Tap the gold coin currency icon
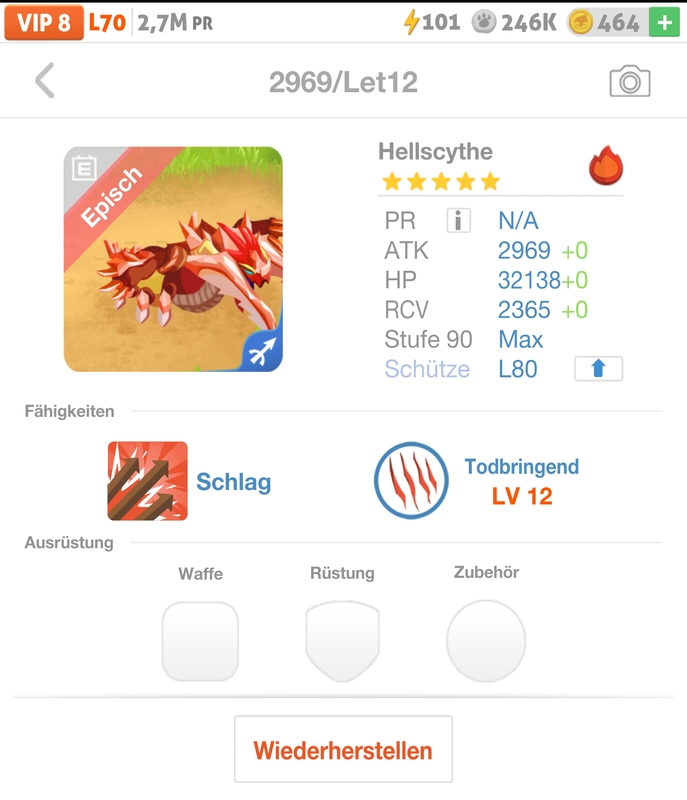Image resolution: width=687 pixels, height=800 pixels. pyautogui.click(x=579, y=22)
